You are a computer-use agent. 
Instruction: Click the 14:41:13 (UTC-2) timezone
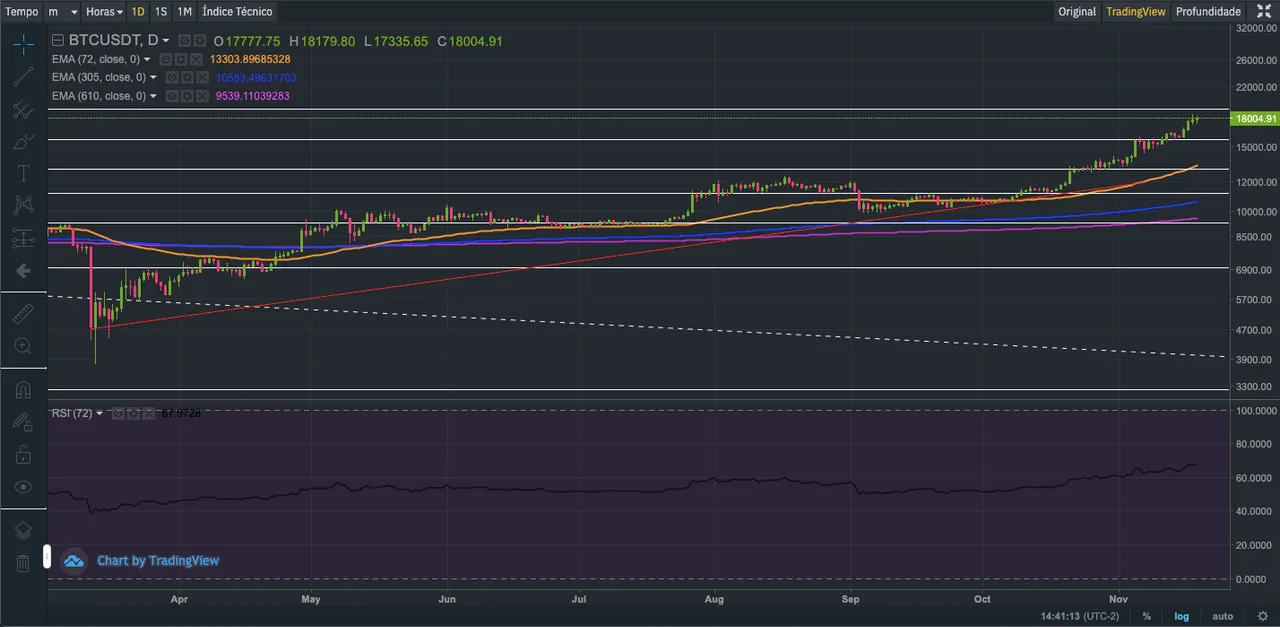click(x=1082, y=616)
